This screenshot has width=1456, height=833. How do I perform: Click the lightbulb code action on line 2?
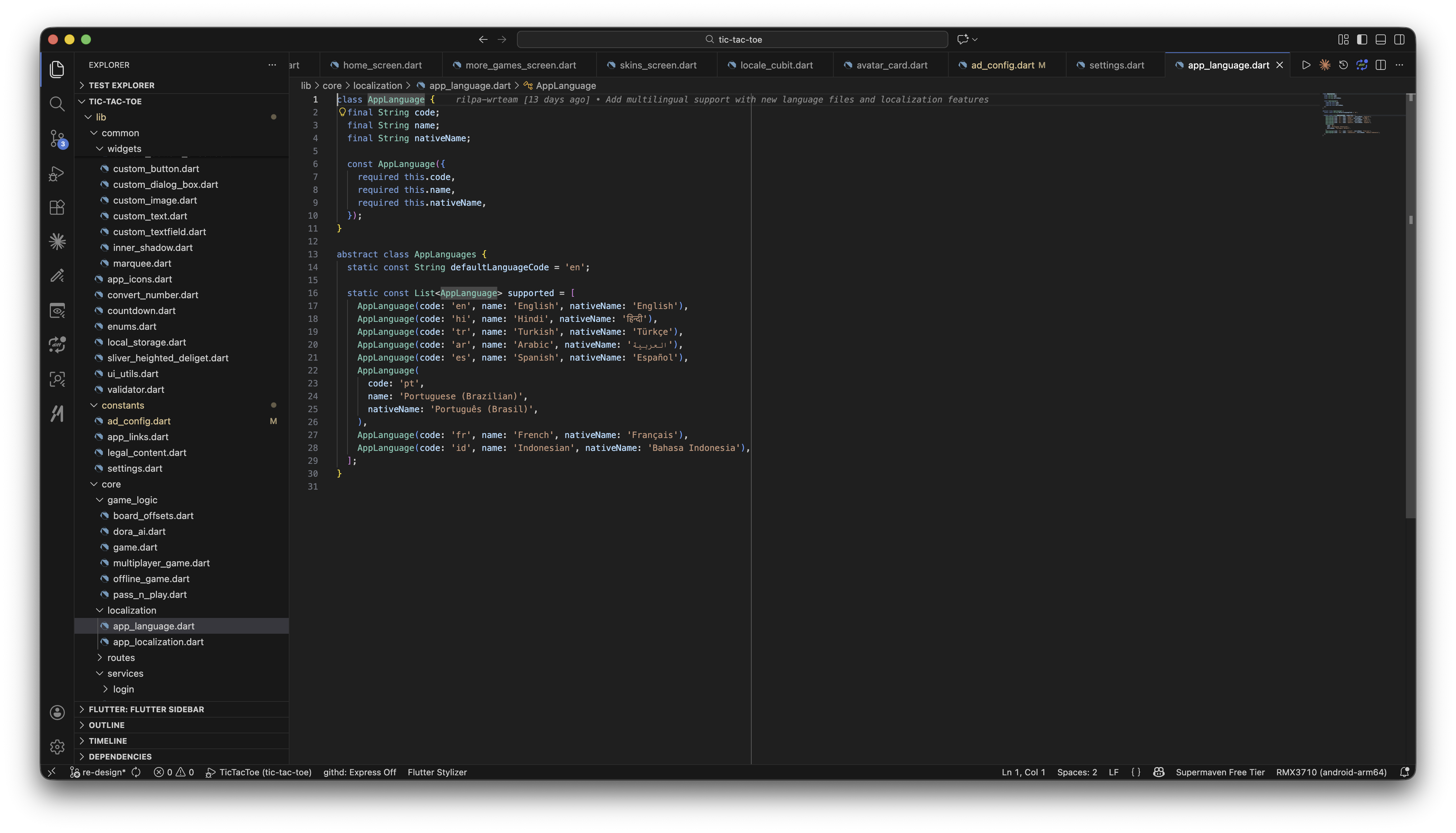tap(342, 112)
